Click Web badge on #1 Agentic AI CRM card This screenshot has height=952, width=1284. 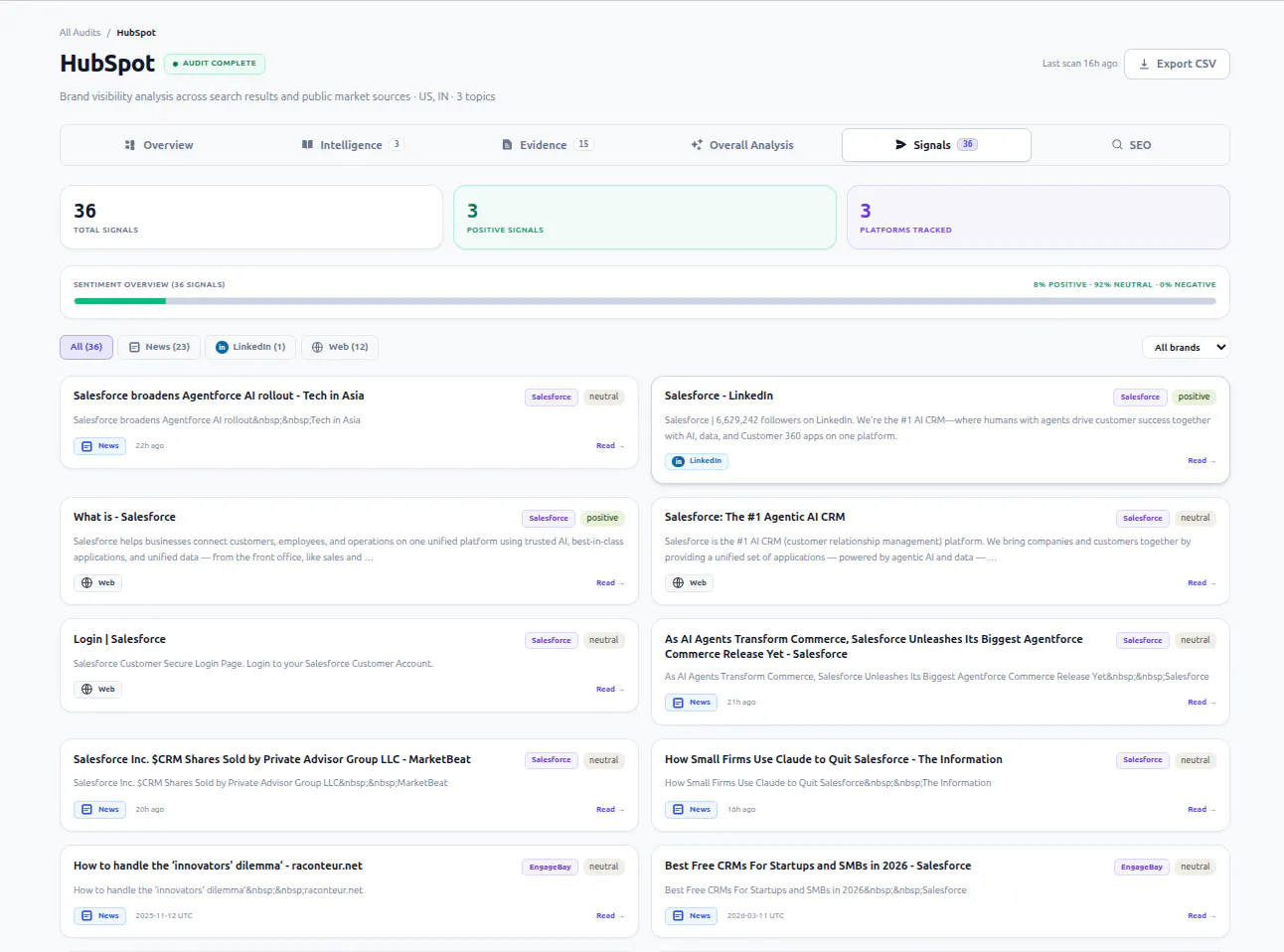689,583
